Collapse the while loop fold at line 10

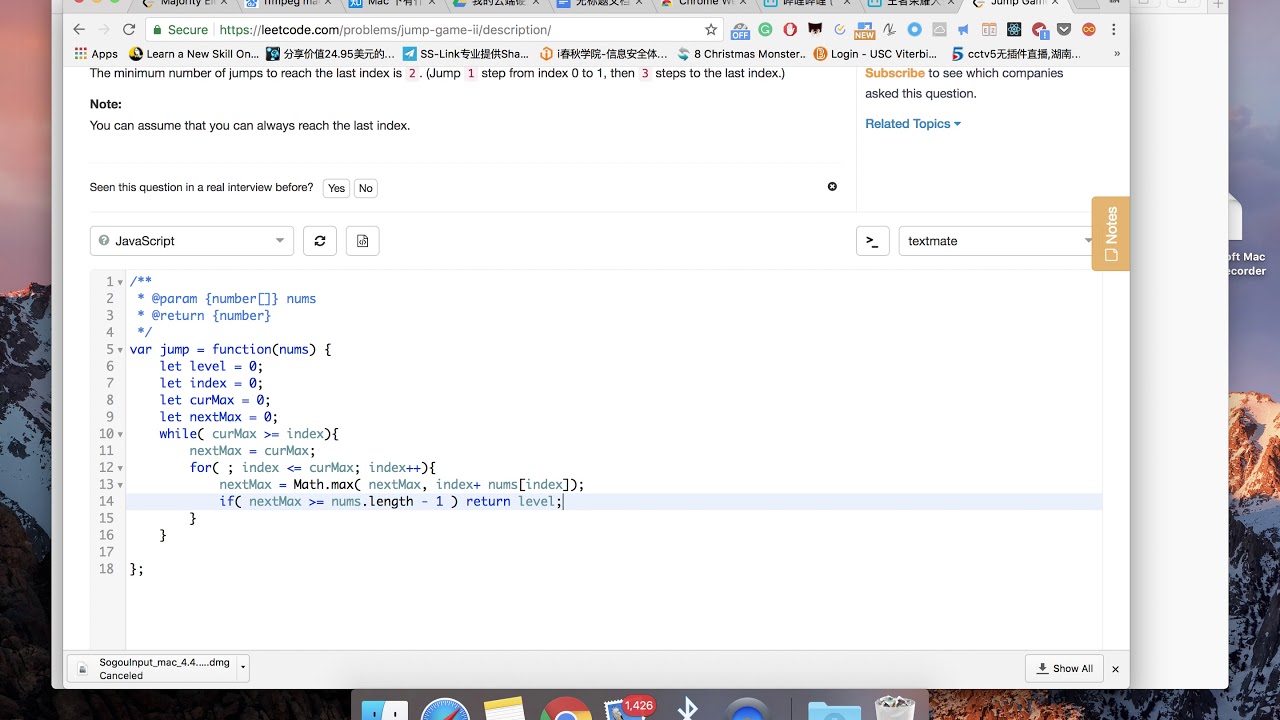120,434
